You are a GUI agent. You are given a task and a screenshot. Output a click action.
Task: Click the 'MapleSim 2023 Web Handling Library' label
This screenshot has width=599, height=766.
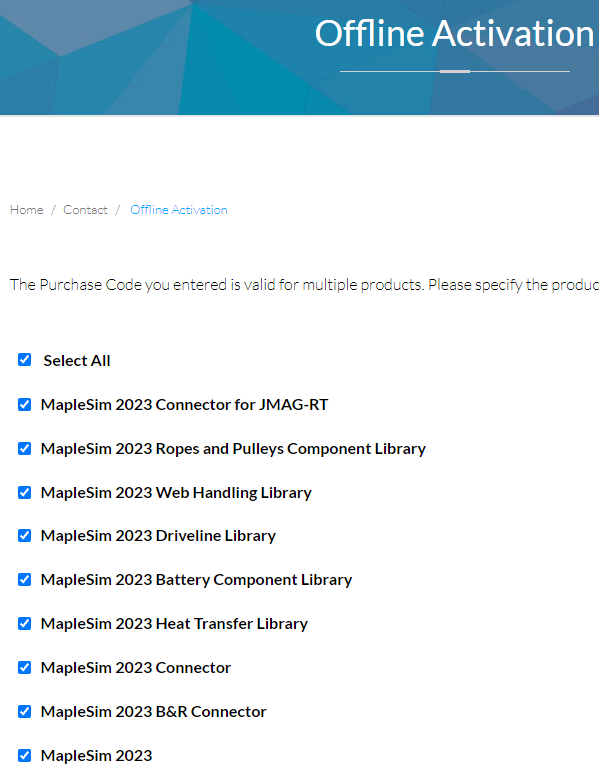click(x=176, y=492)
